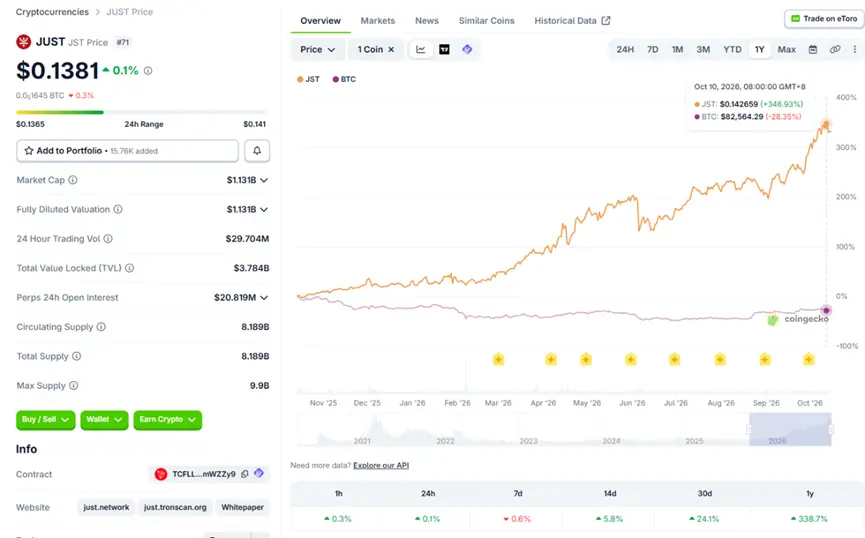Remove the 1 Coin comparison chip
865x538 pixels.
[391, 50]
